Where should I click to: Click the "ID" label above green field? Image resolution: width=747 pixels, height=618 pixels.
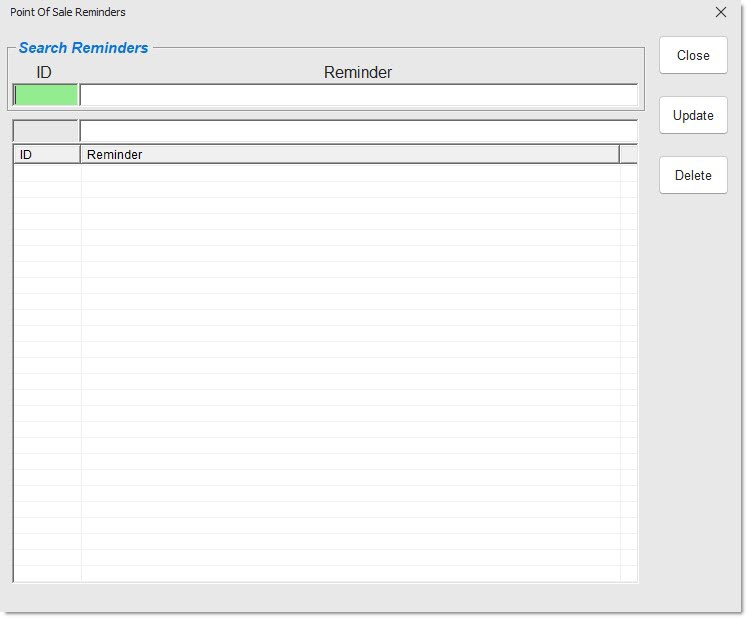(44, 72)
